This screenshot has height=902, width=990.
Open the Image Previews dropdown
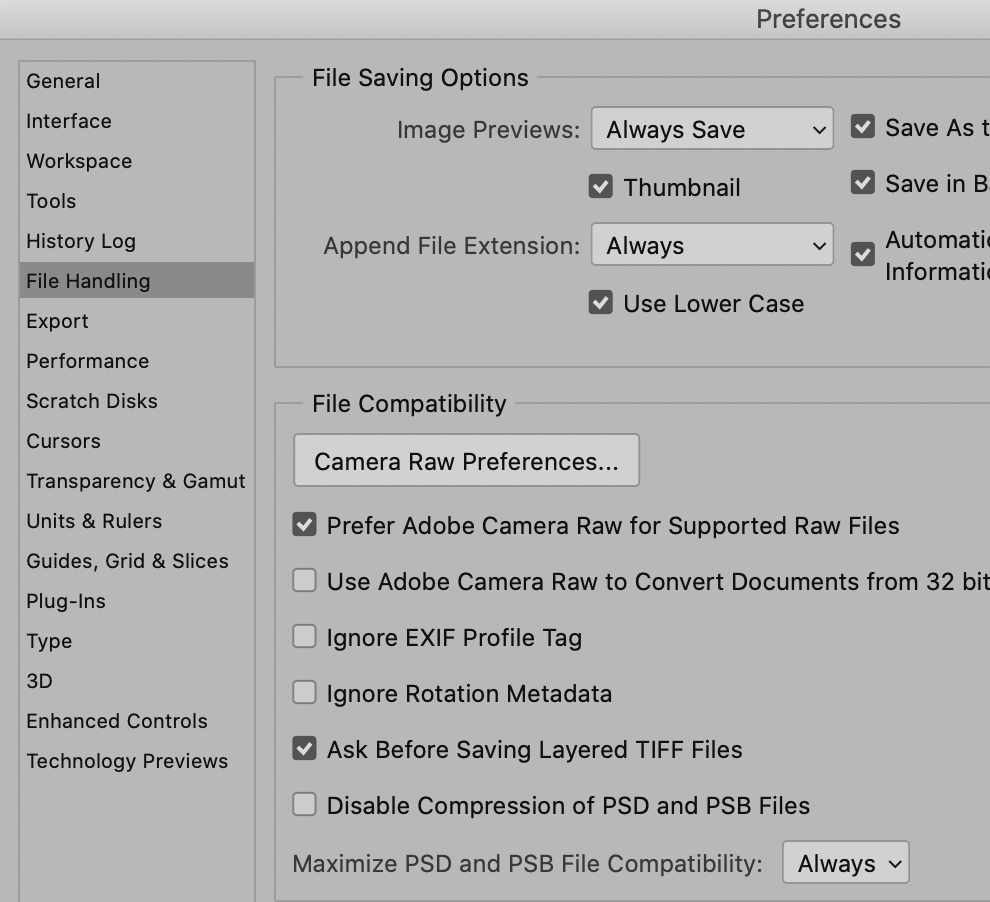click(x=712, y=129)
